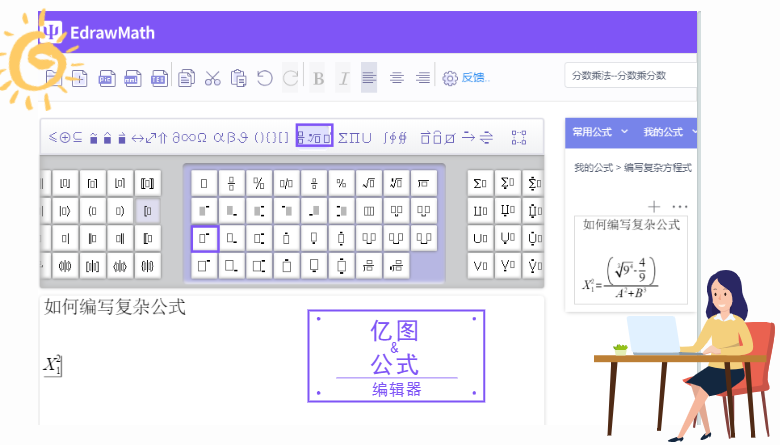The height and width of the screenshot is (445, 780).
Task: Insert coproduct ∐ template
Action: coord(480,211)
